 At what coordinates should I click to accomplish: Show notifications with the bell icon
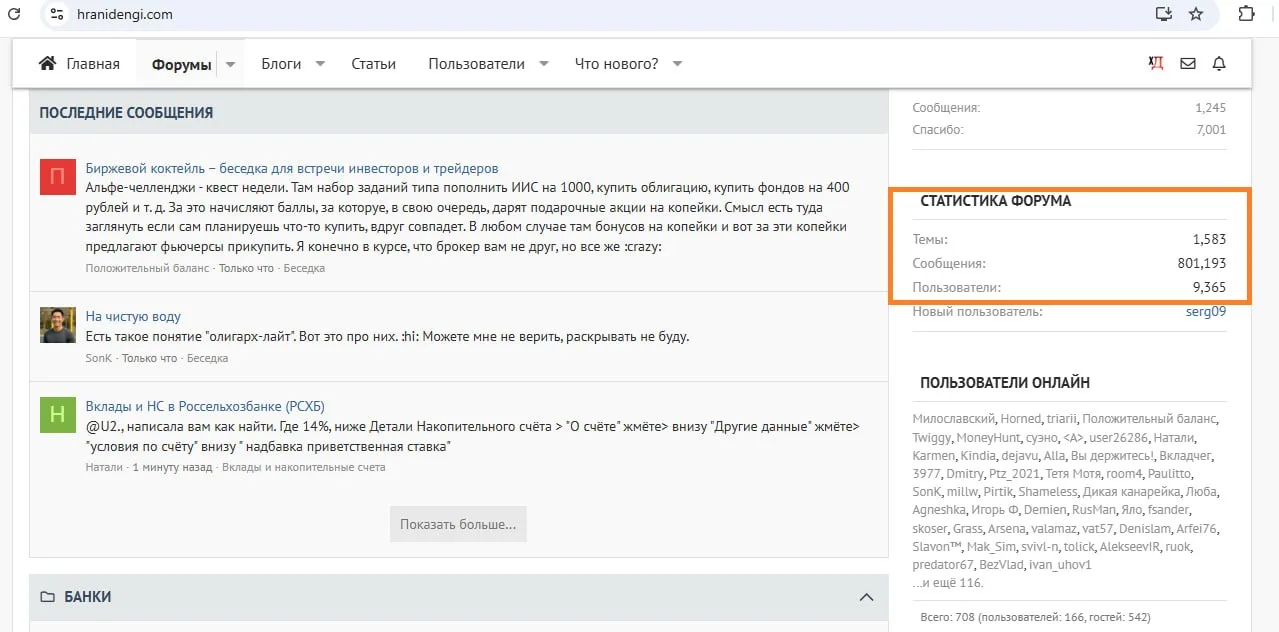pos(1219,64)
